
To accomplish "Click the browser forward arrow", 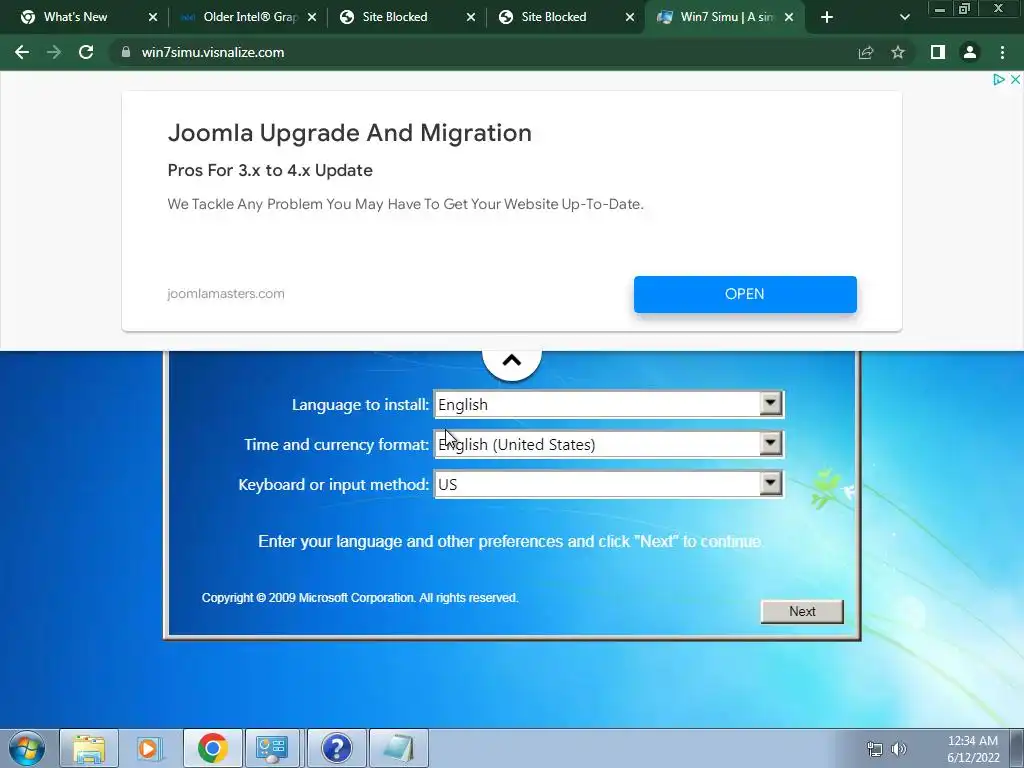I will pyautogui.click(x=54, y=52).
